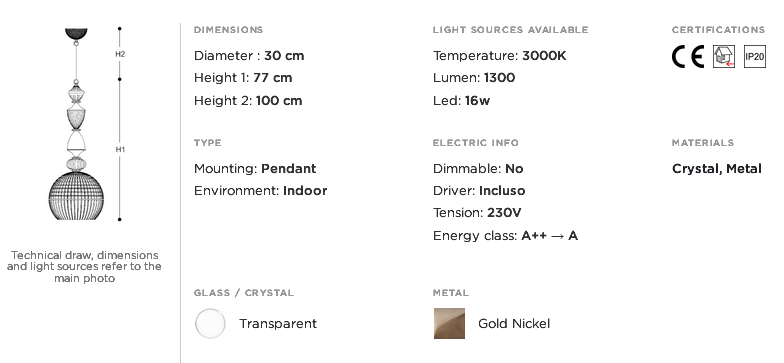Select the Transparent crystal swatch circle
784x363 pixels.
[x=210, y=324]
